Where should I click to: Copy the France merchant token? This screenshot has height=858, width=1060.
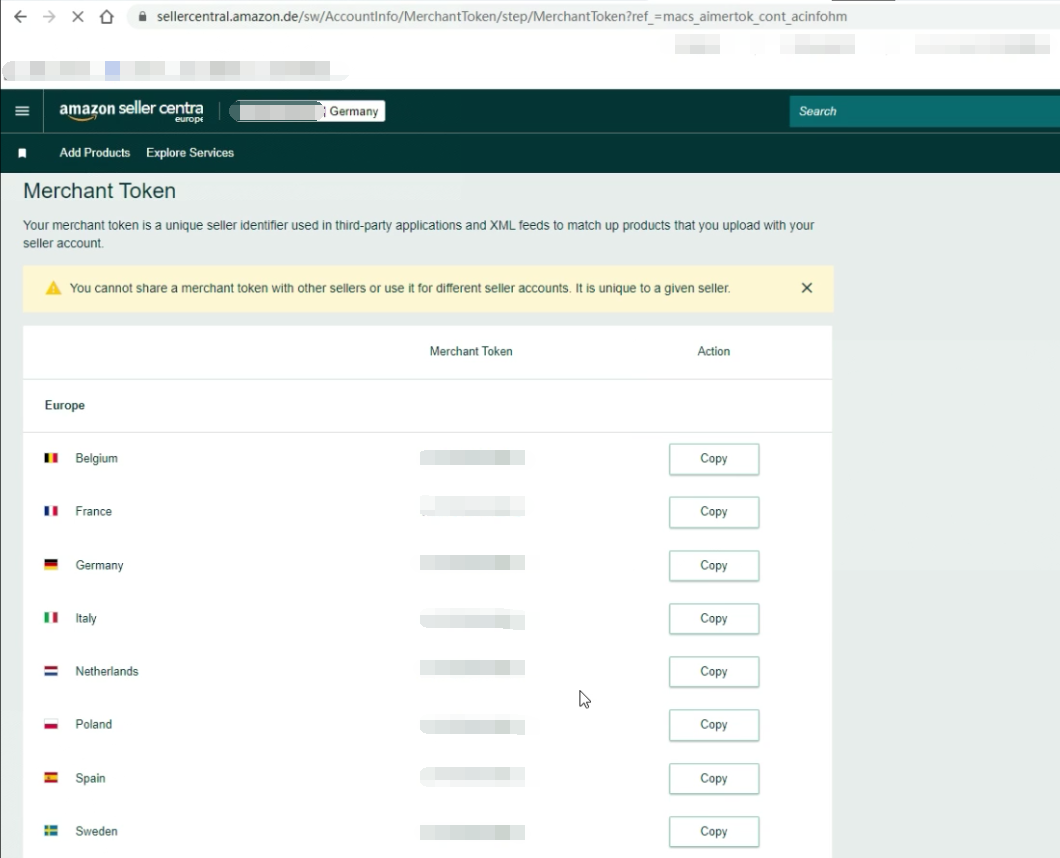pos(714,512)
